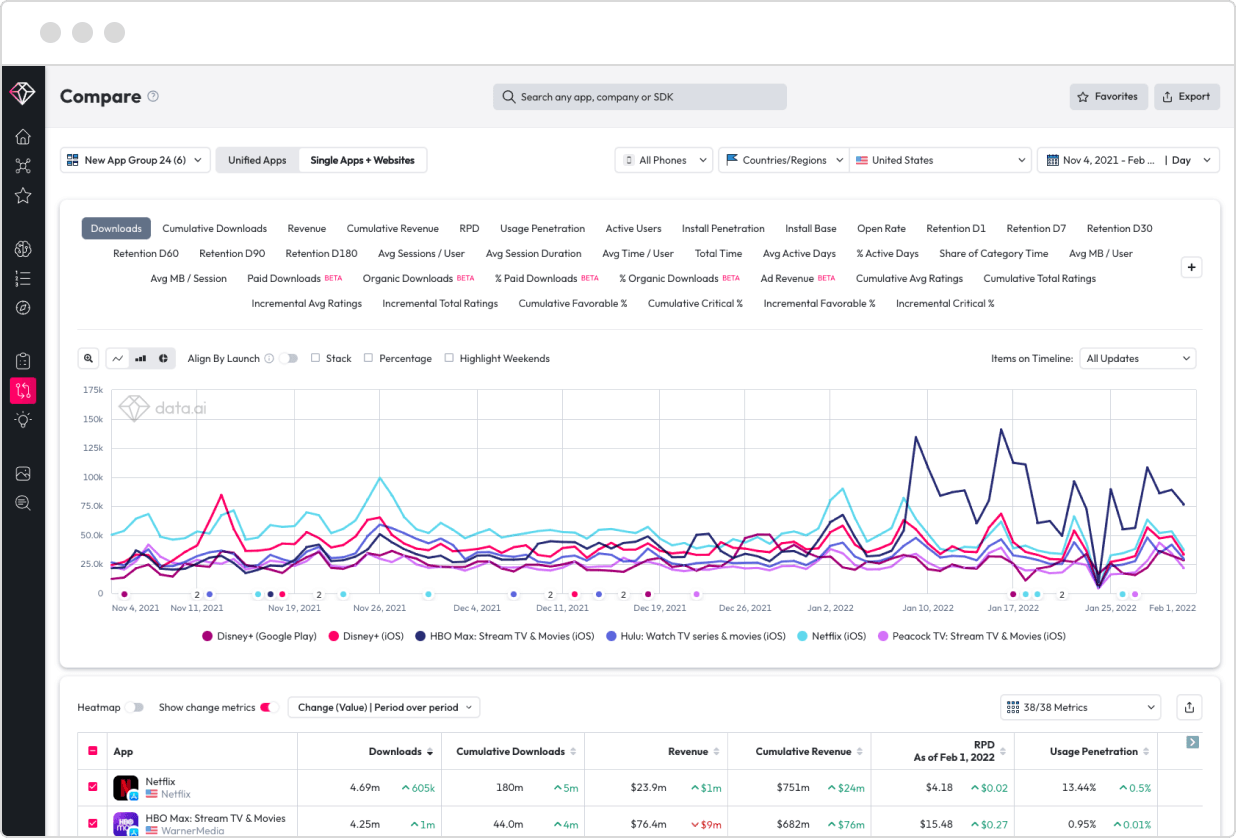
Task: Click the table share/export icon
Action: point(1189,707)
